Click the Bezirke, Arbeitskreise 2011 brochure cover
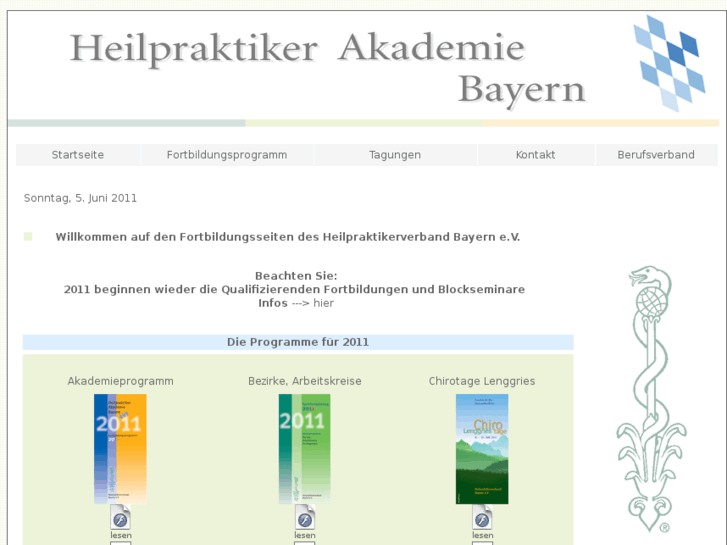 (305, 449)
